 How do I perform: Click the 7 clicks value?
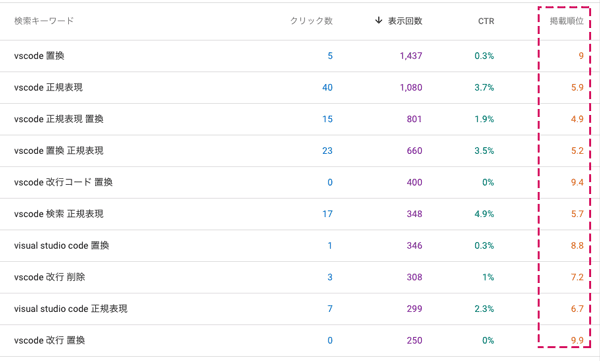coord(330,309)
